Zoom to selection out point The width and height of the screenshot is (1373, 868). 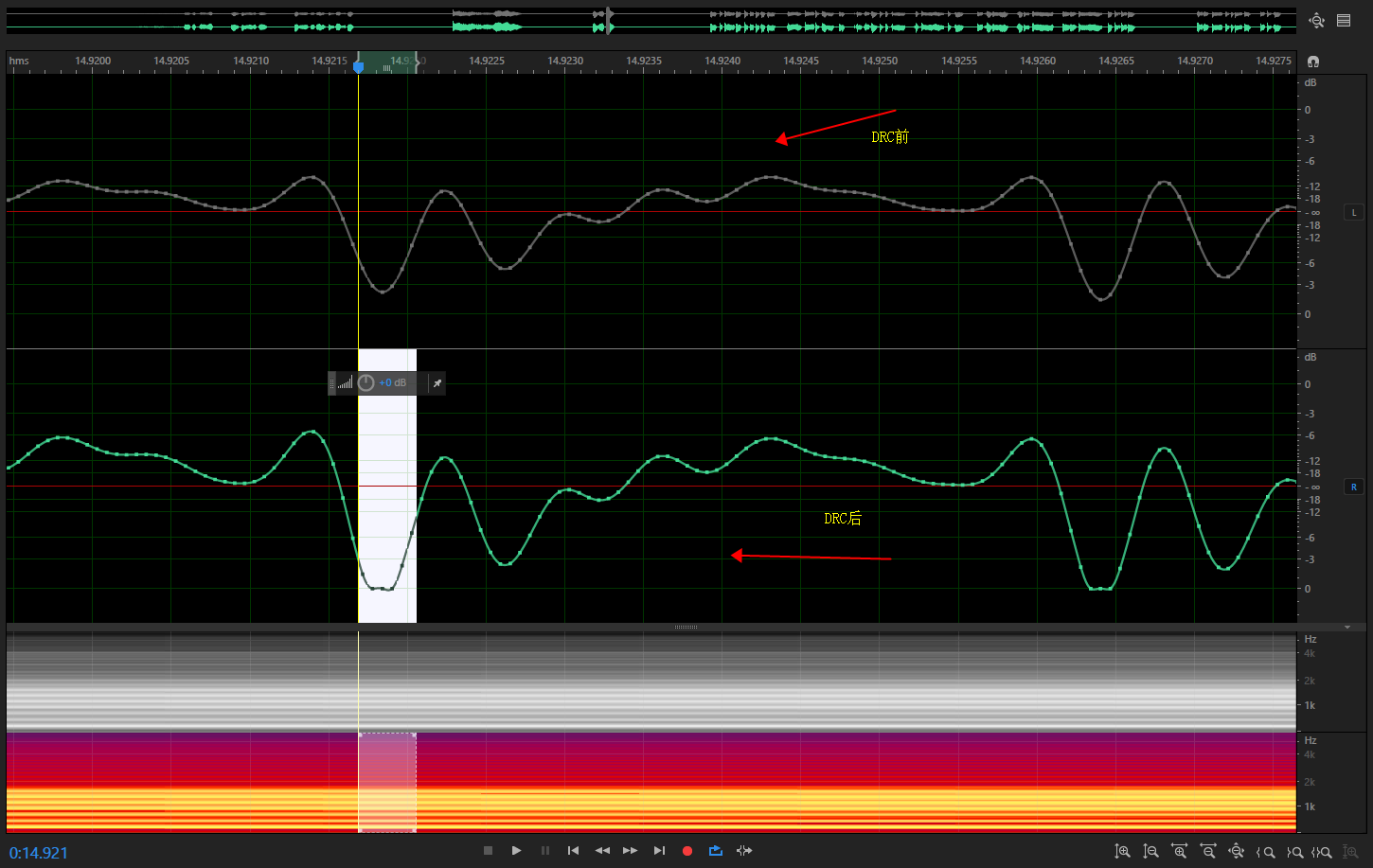[x=1294, y=851]
